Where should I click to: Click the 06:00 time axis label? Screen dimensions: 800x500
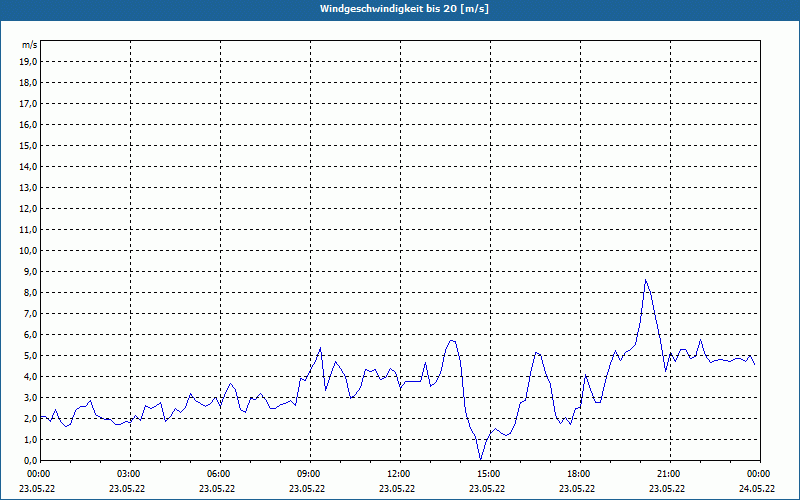point(220,474)
